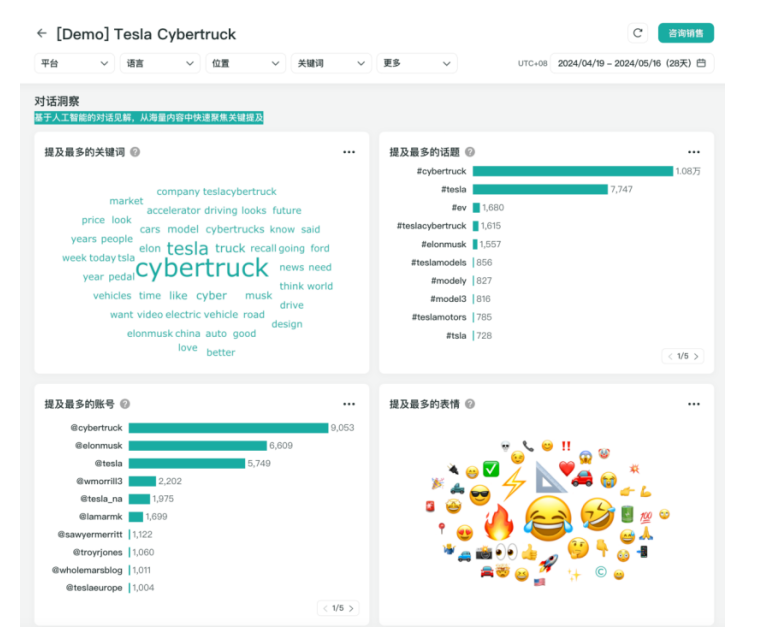Open the calendar icon in date range
Viewport: 761px width, 627px height.
coord(701,63)
